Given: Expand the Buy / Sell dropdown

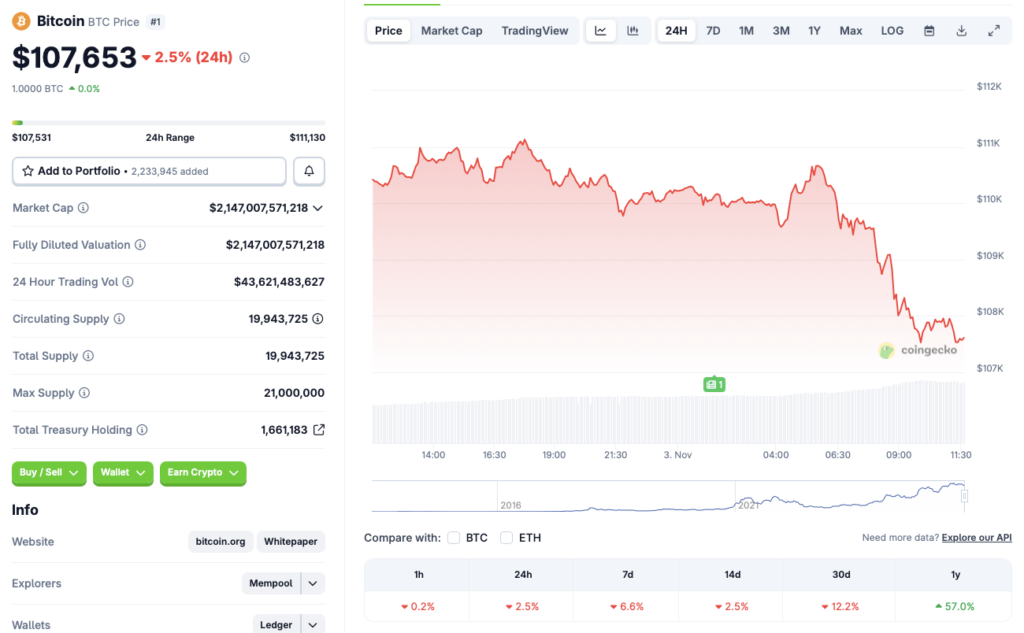Looking at the screenshot, I should point(48,473).
